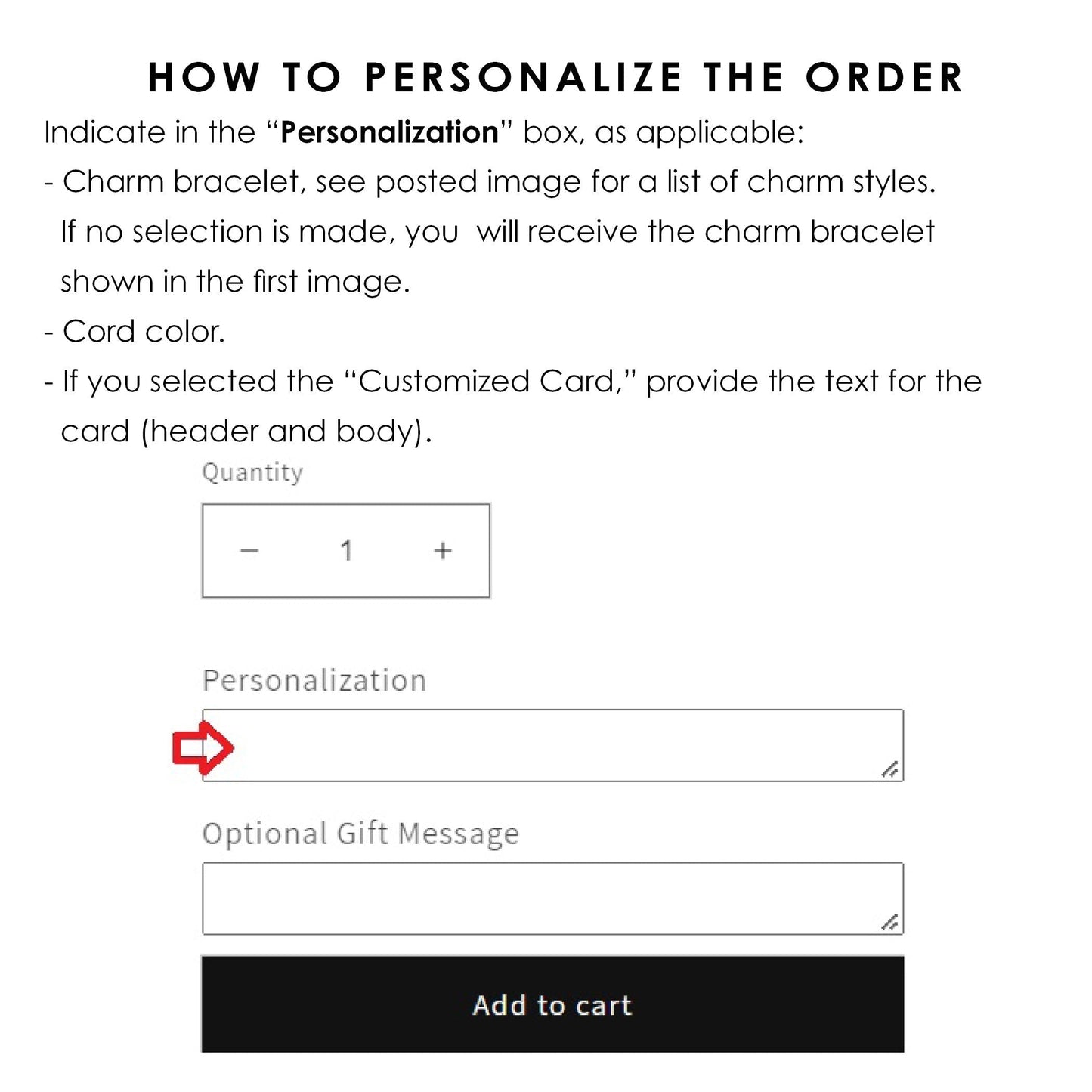Click the Personalization field label

314,680
